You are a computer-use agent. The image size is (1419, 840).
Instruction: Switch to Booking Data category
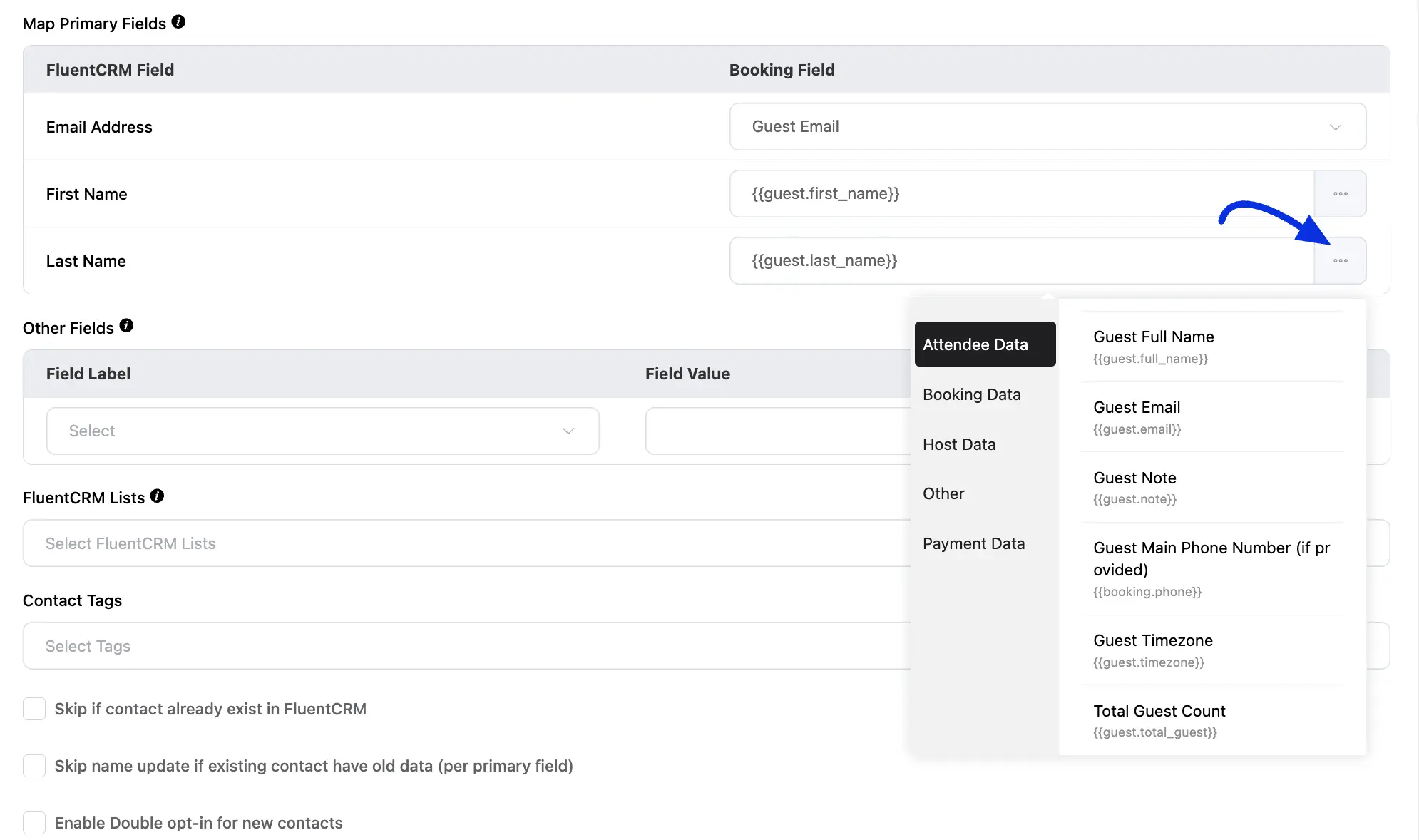click(x=971, y=394)
